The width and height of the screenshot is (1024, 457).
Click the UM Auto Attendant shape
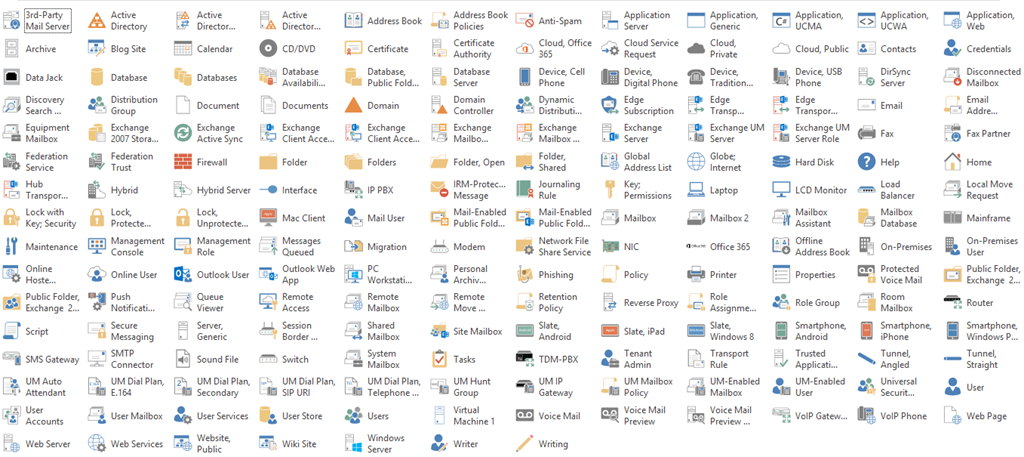coord(12,387)
